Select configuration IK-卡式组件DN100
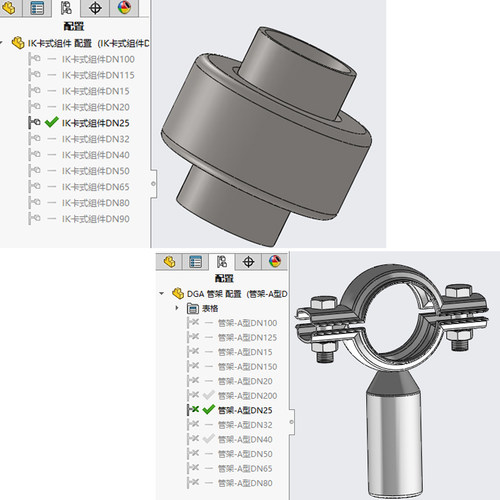This screenshot has height=500, width=500. (98, 59)
